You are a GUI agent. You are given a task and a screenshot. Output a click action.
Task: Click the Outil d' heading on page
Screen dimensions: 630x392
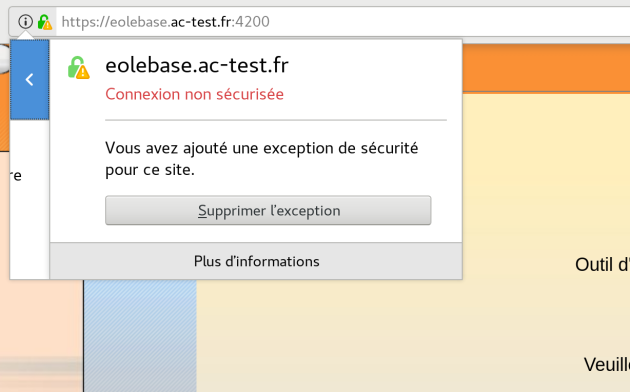(x=602, y=265)
